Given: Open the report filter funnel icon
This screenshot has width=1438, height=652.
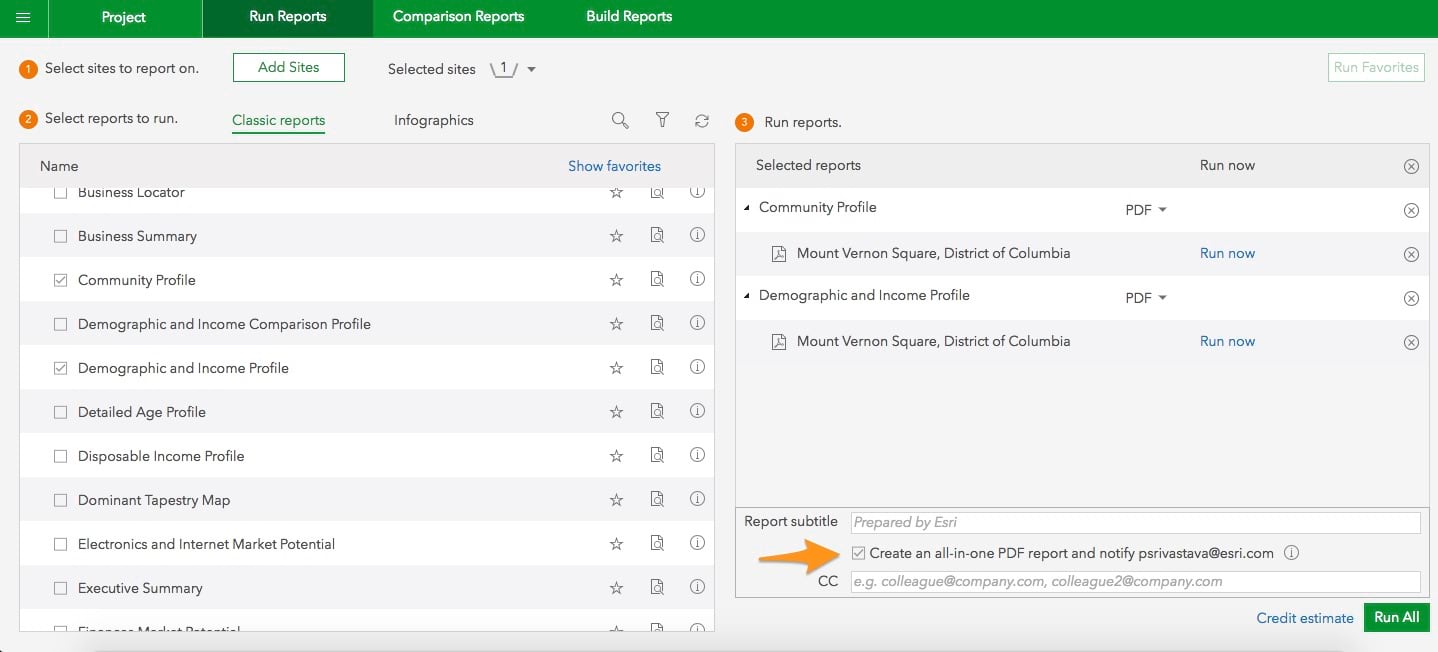Looking at the screenshot, I should tap(662, 120).
